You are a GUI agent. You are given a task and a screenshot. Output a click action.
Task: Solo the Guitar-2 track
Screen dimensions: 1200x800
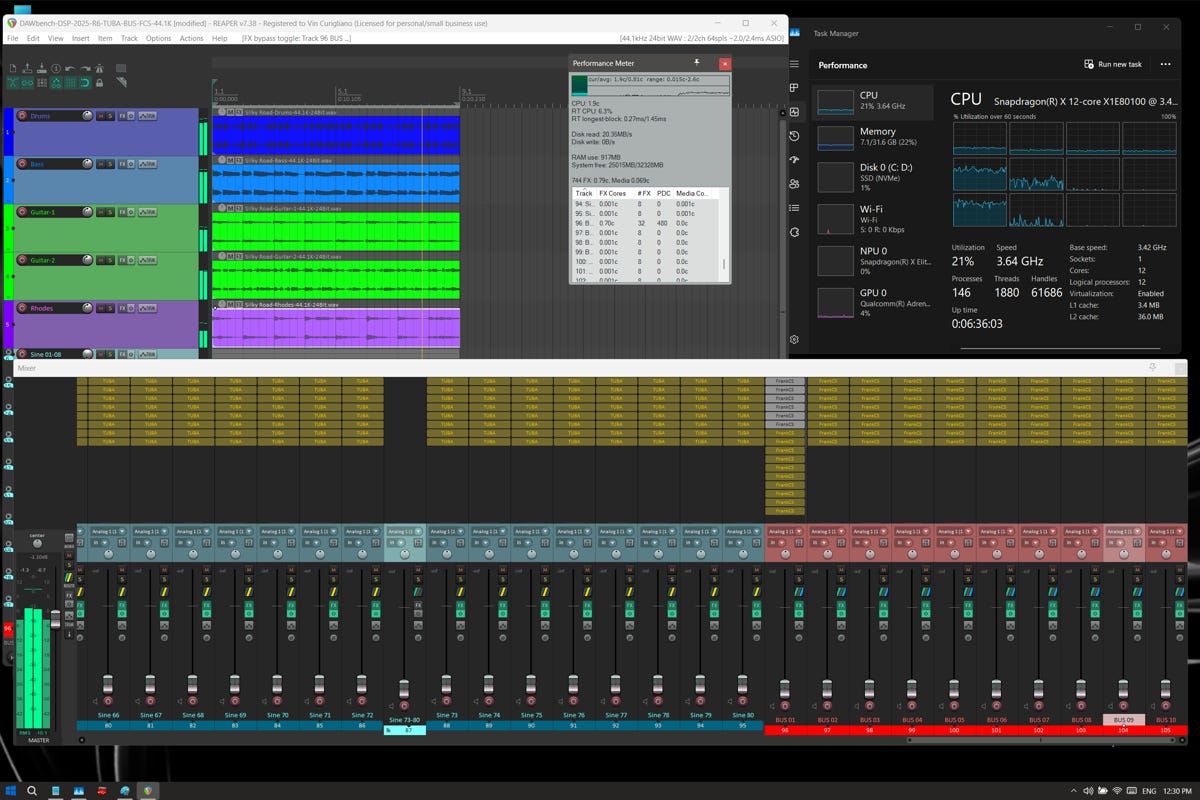(109, 260)
